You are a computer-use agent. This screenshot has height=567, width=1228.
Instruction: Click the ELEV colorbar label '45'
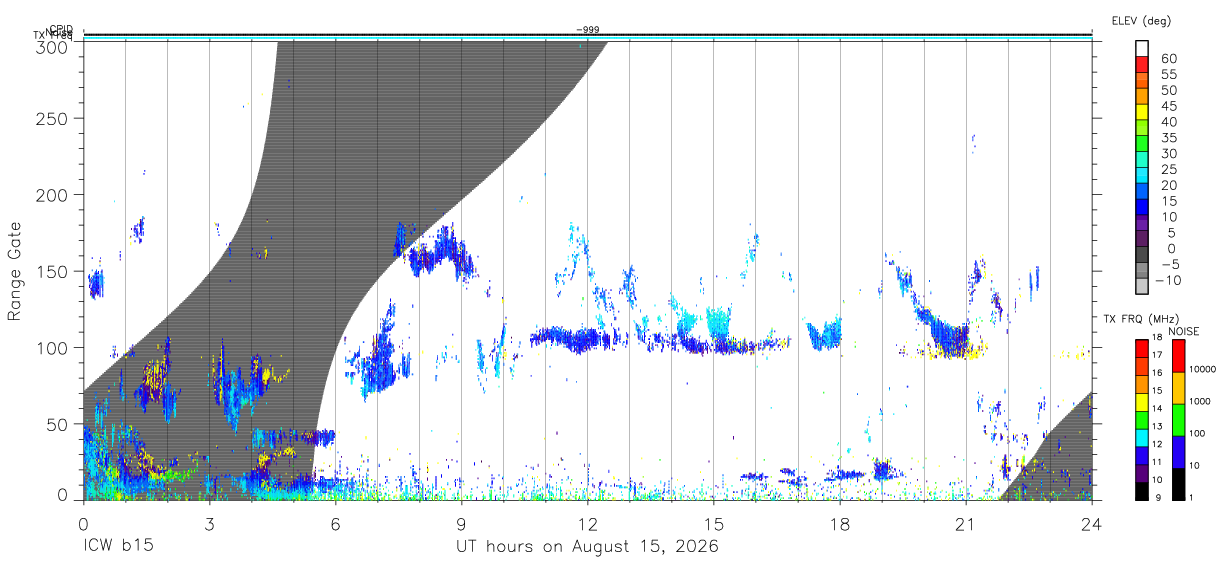(1168, 106)
